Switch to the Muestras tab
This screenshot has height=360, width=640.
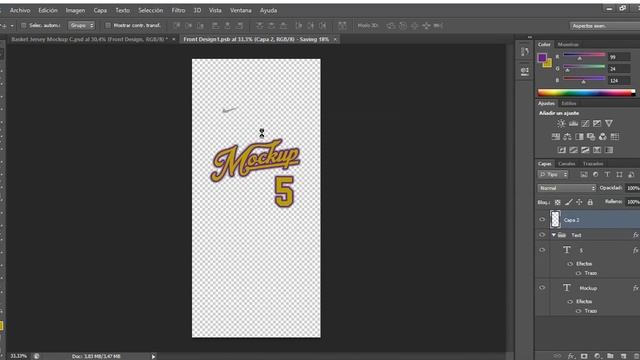pyautogui.click(x=568, y=44)
